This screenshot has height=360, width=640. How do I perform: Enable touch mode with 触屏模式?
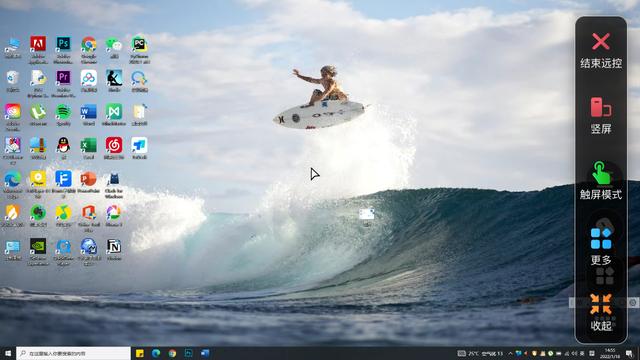click(601, 181)
